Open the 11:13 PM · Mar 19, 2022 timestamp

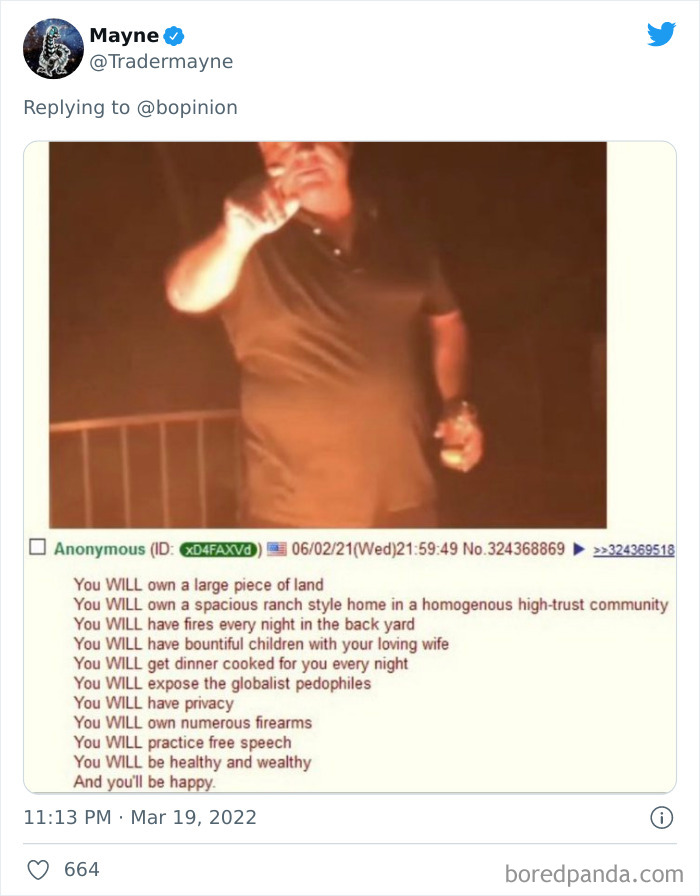[140, 817]
